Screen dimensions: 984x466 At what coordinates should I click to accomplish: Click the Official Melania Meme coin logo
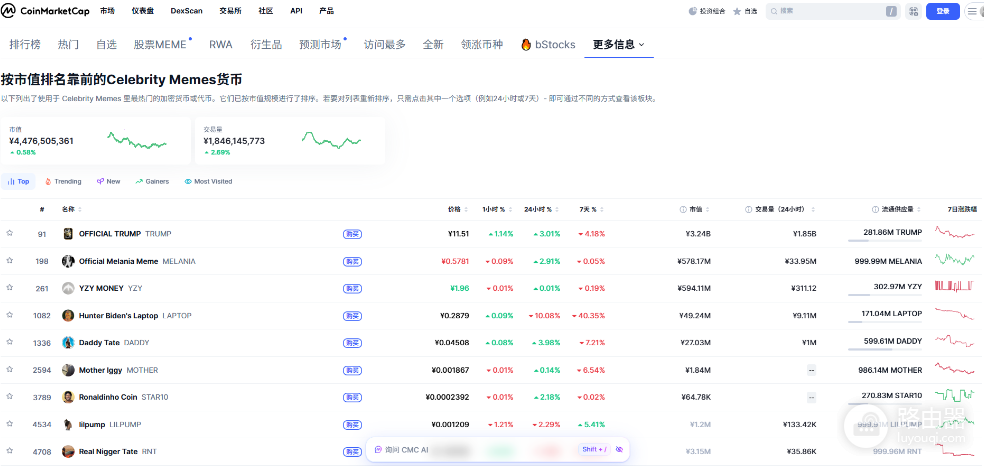point(68,261)
